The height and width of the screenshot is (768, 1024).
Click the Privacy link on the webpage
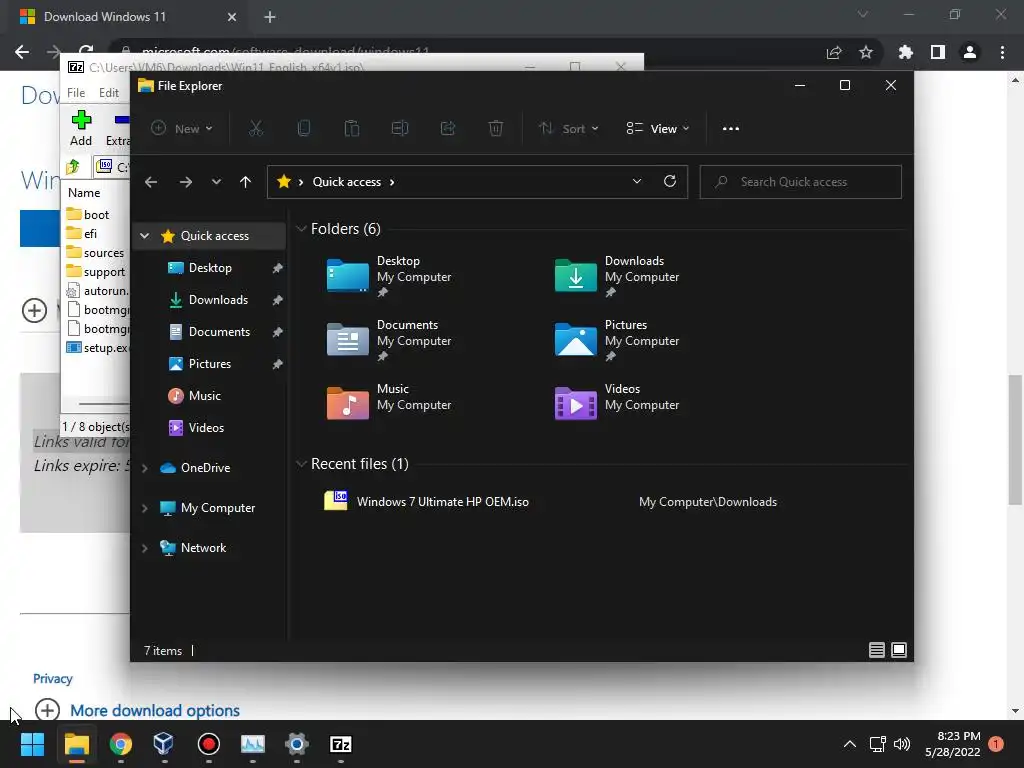tap(52, 679)
